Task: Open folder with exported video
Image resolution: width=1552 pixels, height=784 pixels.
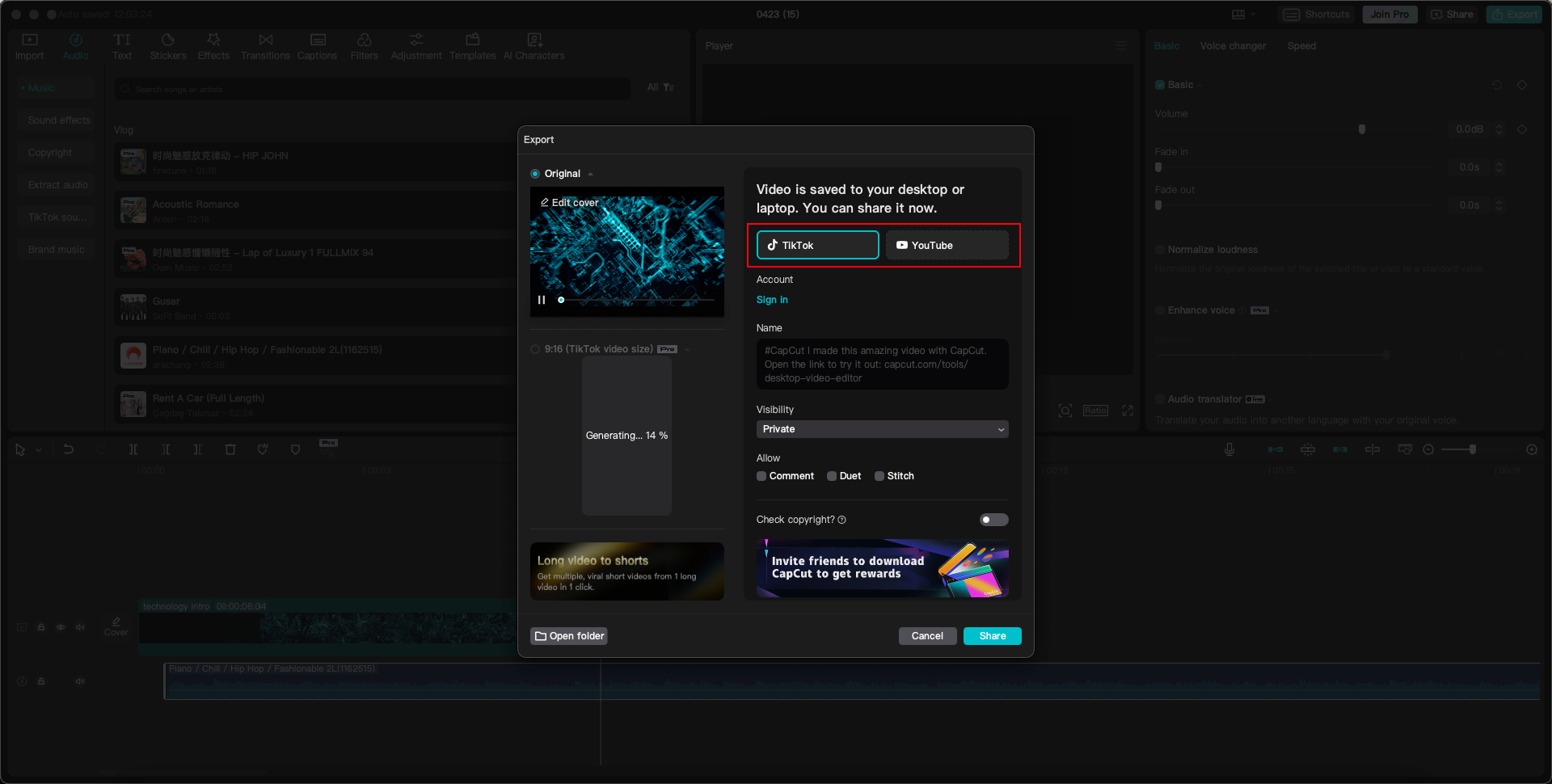Action: click(x=569, y=636)
